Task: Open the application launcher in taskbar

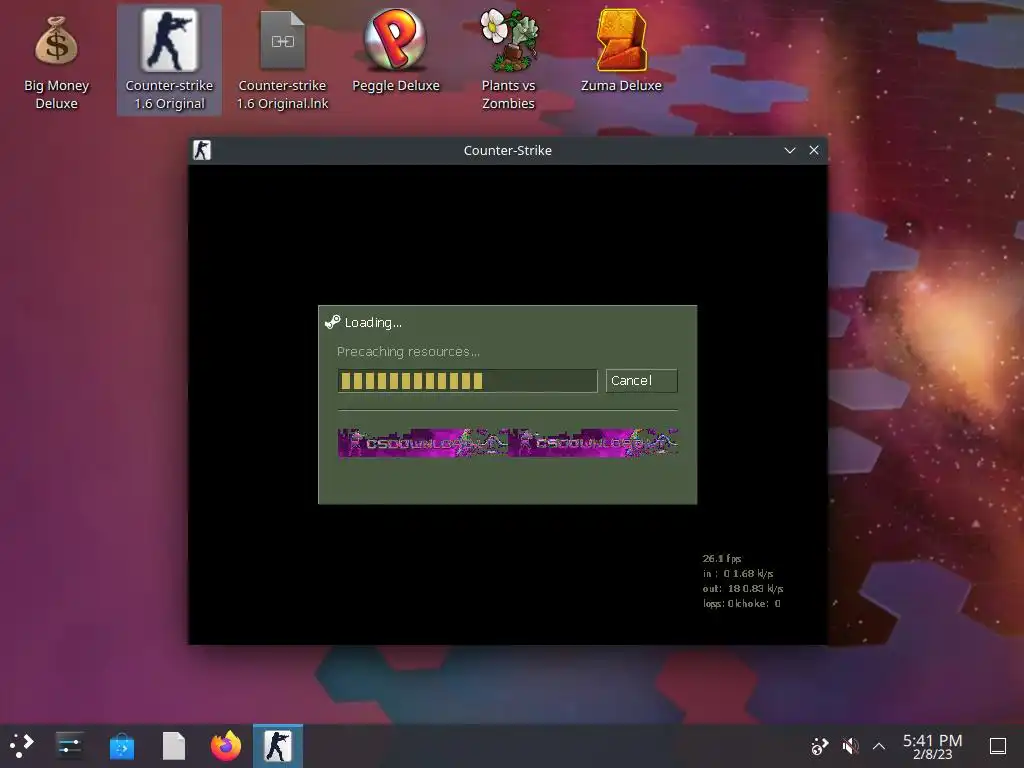Action: pos(22,746)
